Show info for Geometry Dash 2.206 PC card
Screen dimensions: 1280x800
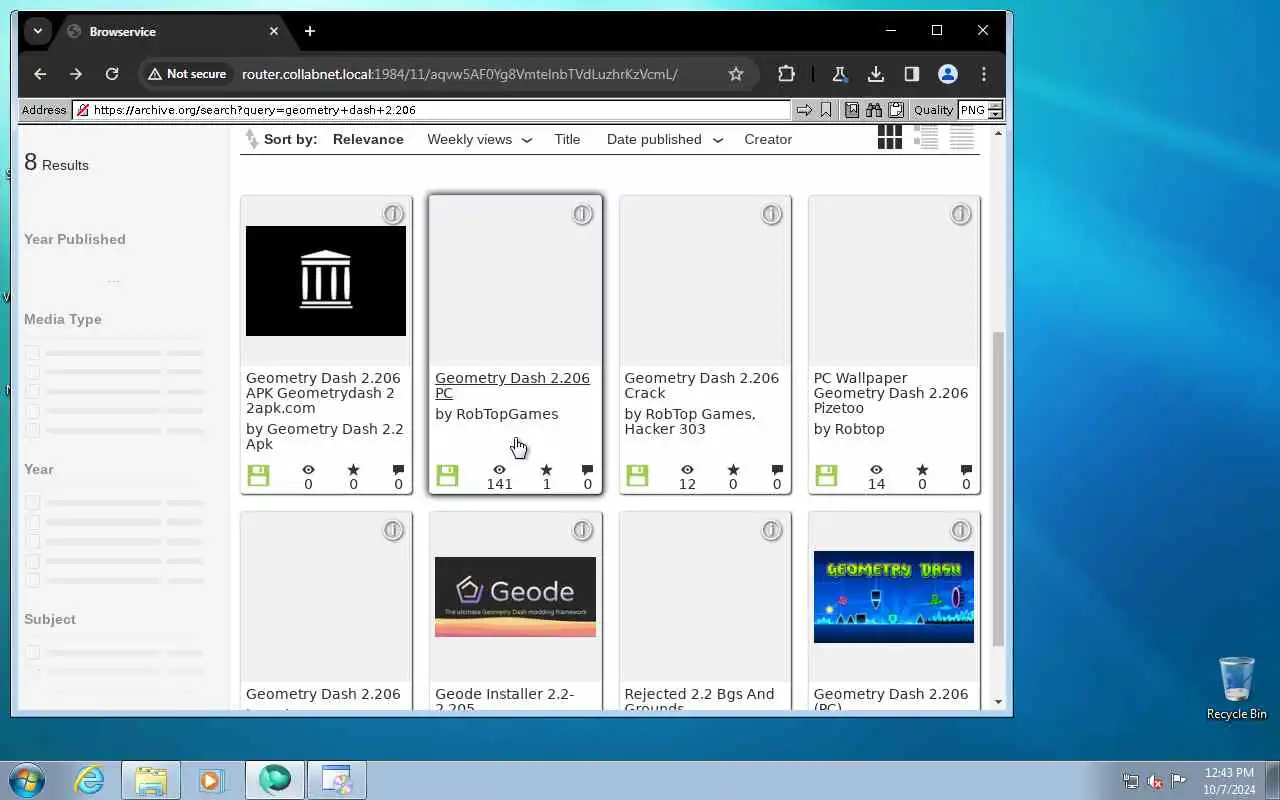coord(582,214)
